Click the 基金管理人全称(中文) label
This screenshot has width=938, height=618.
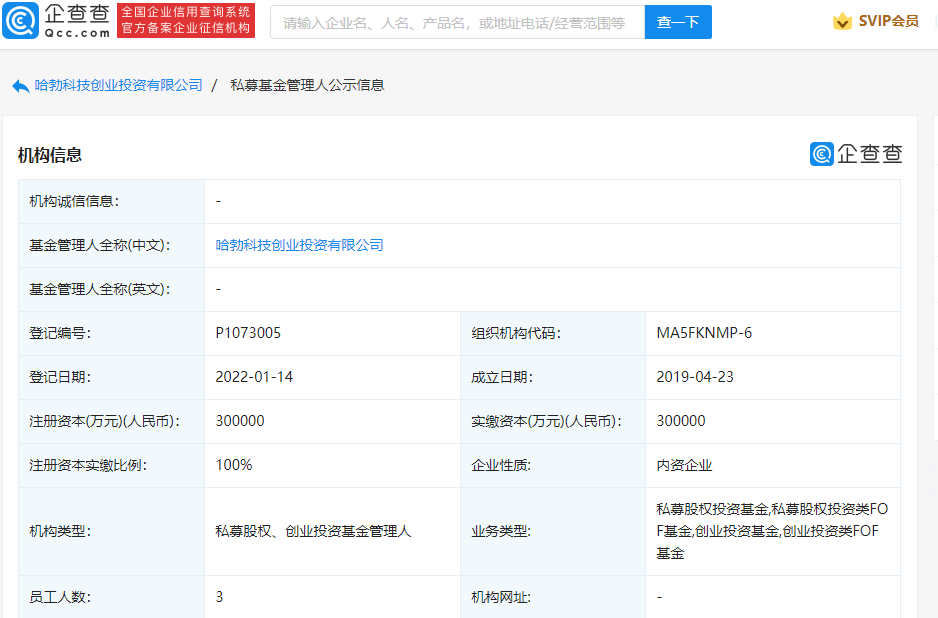(x=100, y=245)
